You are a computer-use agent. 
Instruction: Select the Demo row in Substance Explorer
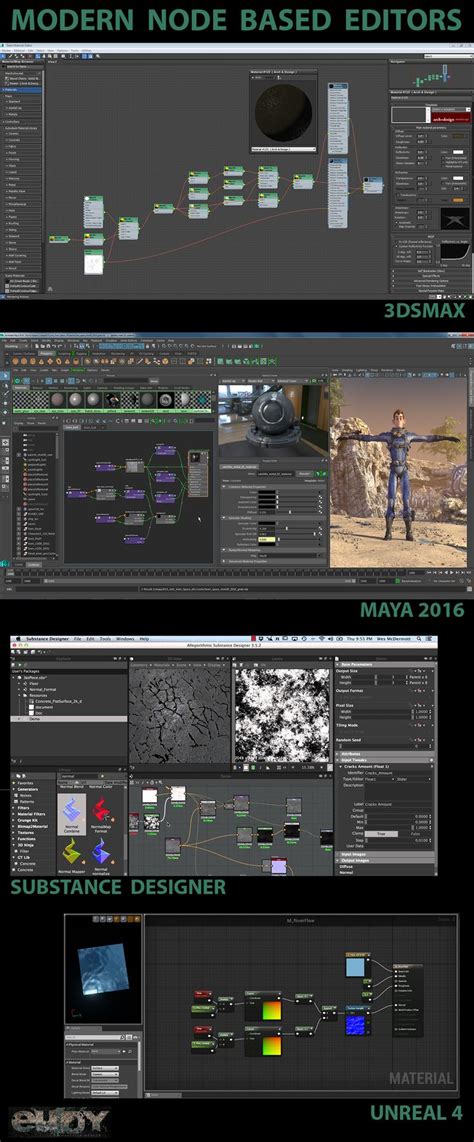point(68,719)
